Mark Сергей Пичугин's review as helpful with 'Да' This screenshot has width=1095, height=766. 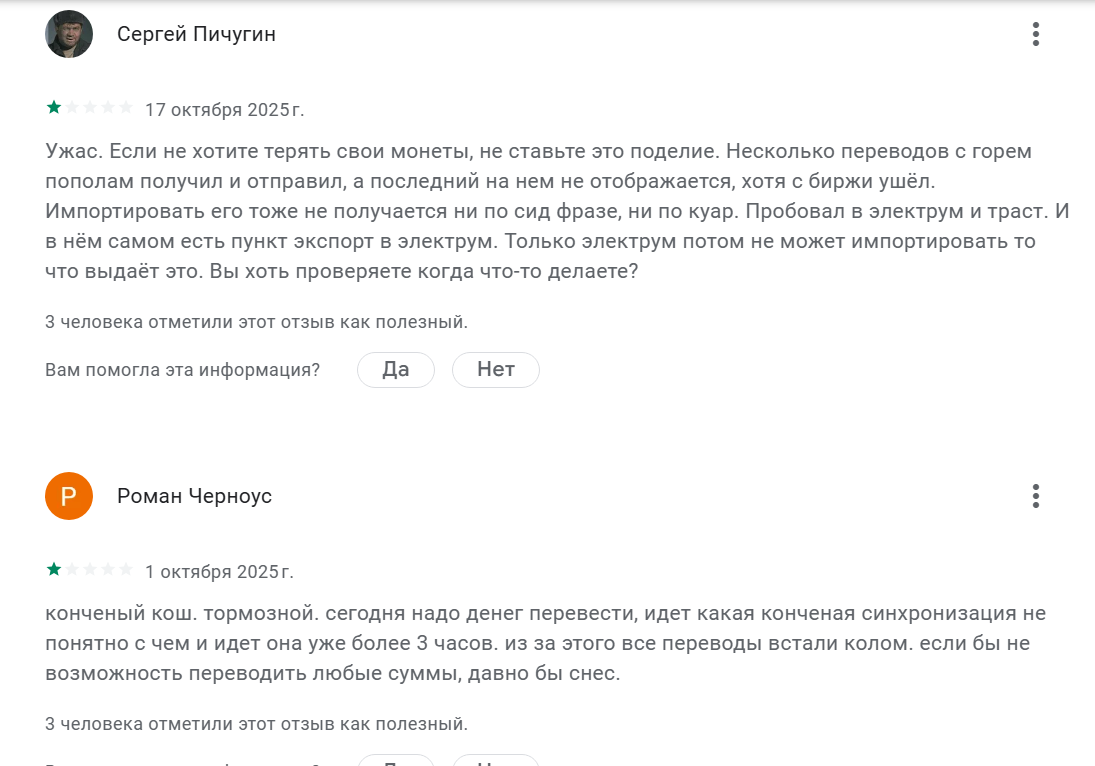click(x=396, y=370)
